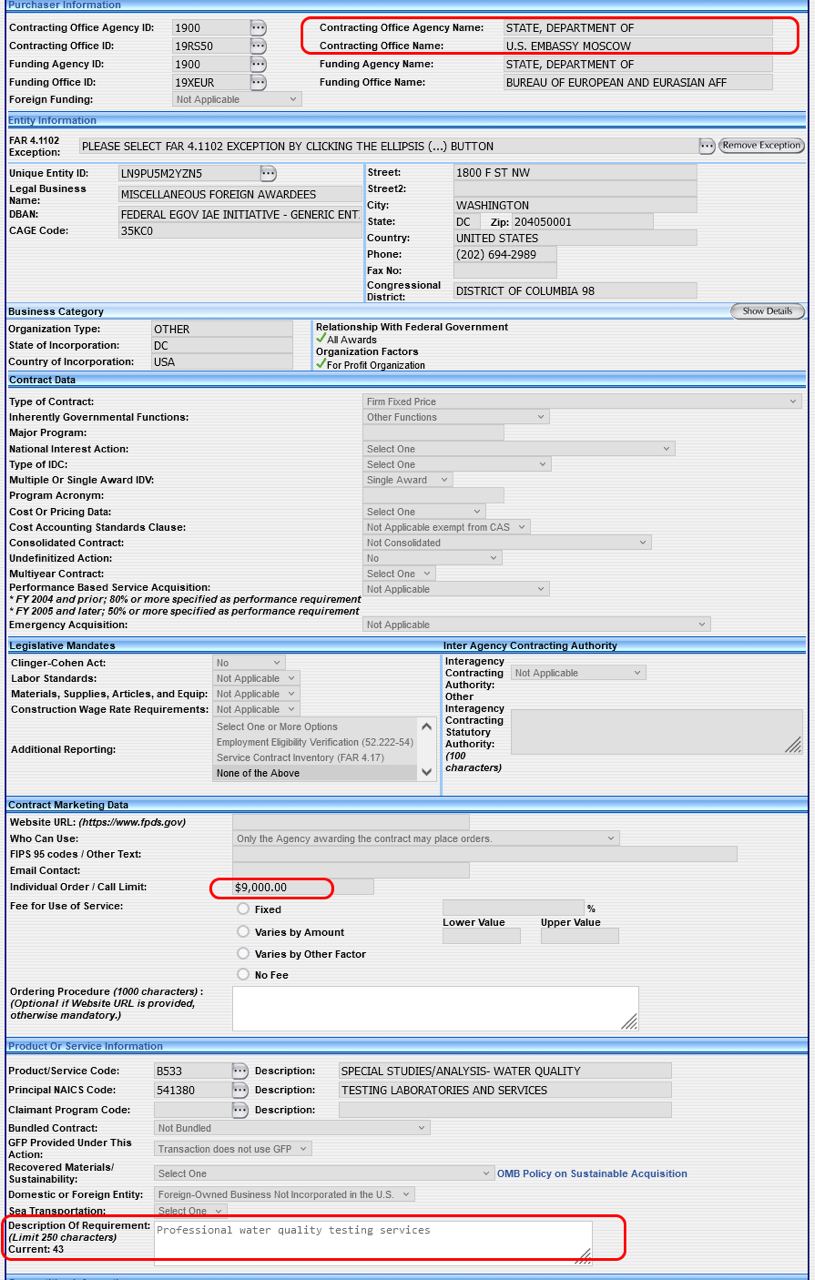Click the Major Program input field
The height and width of the screenshot is (1280, 815).
(x=433, y=433)
